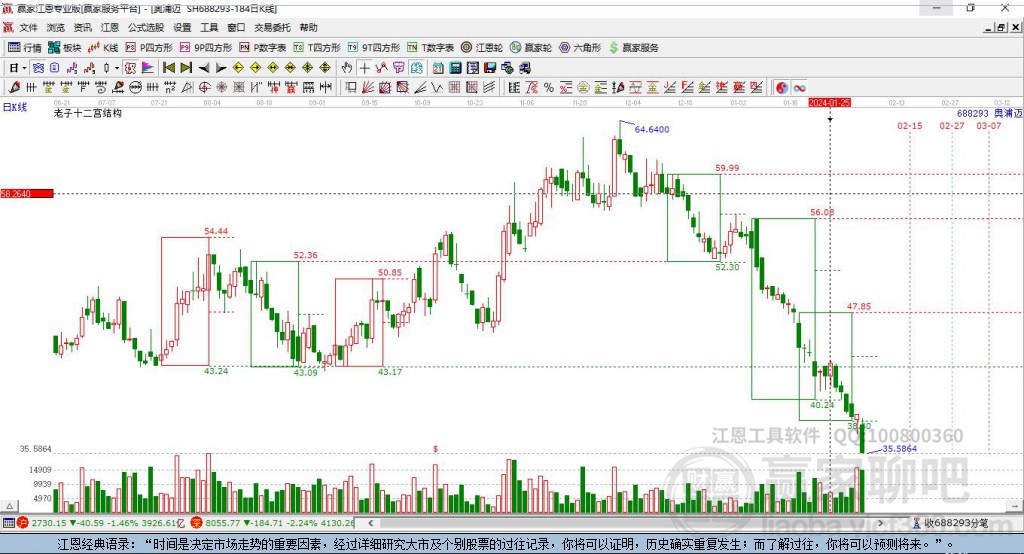Open the calculator icon
Viewport: 1024px width, 554px height.
[x=455, y=68]
